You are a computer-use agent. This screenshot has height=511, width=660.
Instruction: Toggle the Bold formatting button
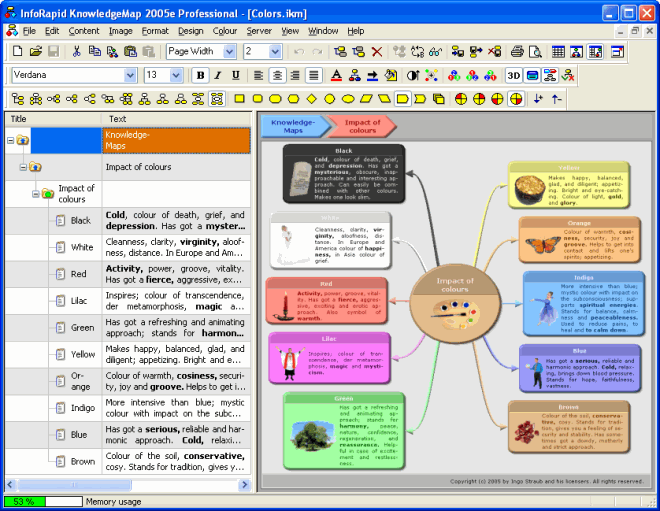(200, 75)
